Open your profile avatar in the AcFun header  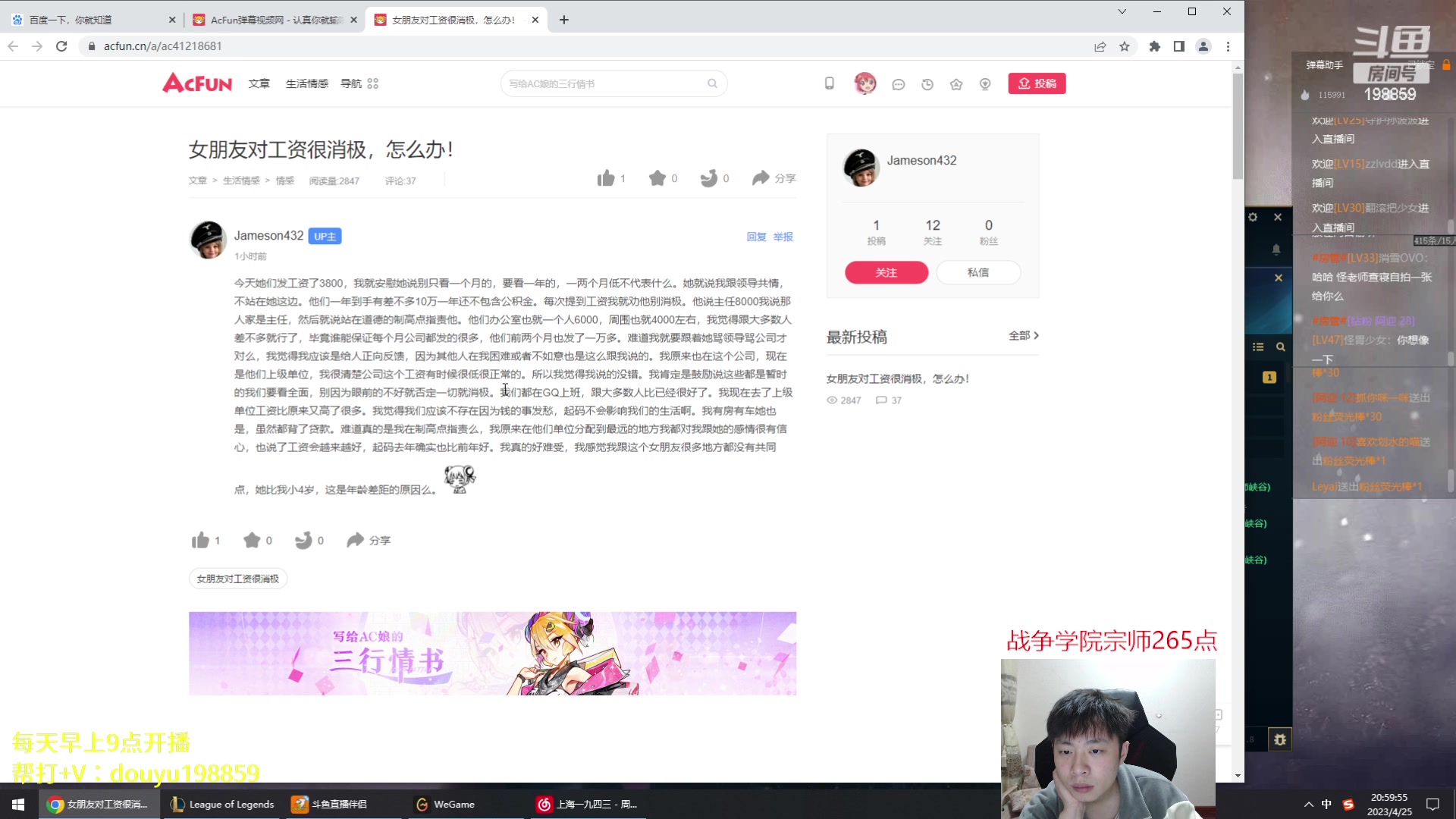(x=866, y=83)
